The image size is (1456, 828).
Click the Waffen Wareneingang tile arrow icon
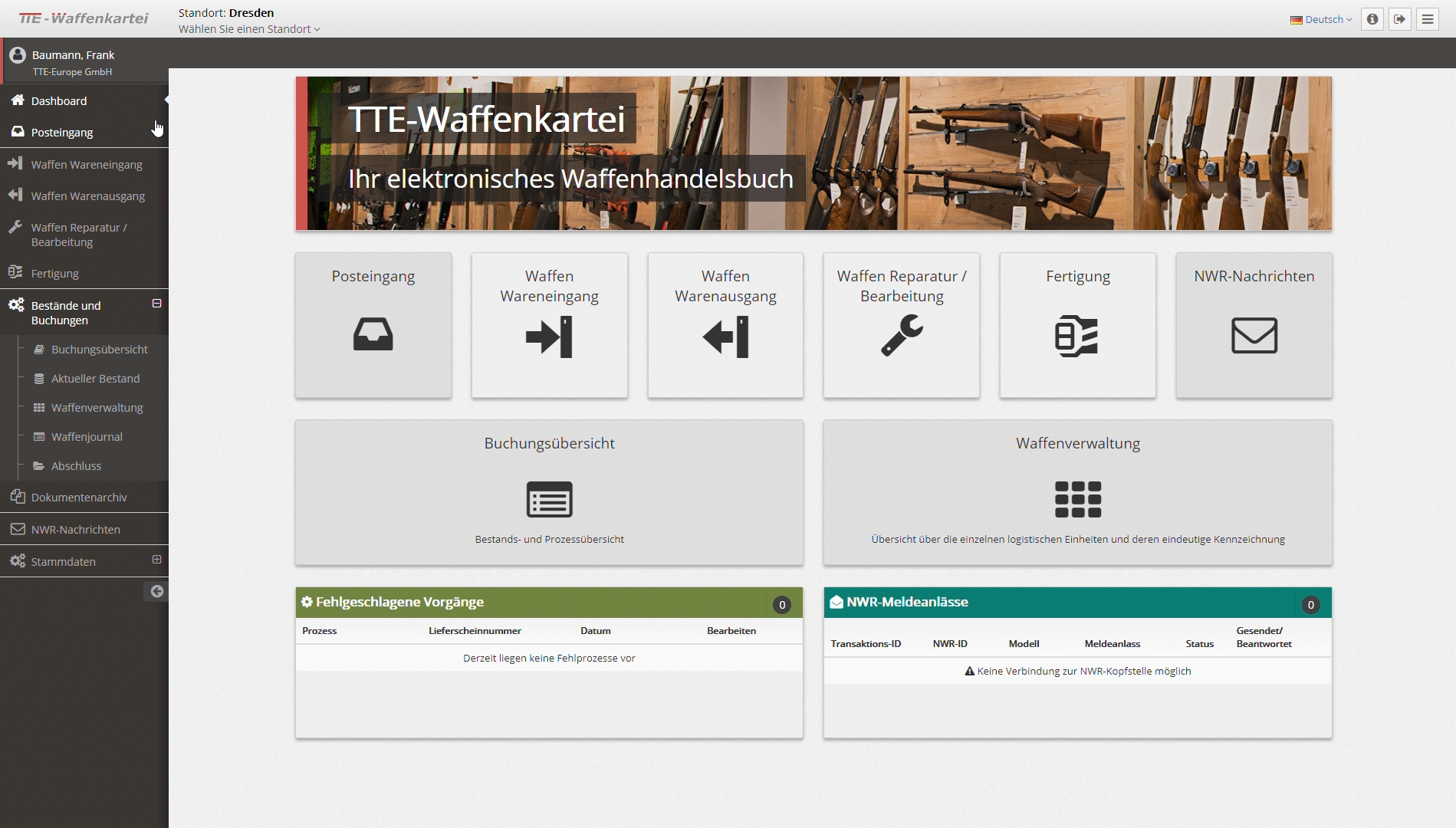(x=549, y=337)
